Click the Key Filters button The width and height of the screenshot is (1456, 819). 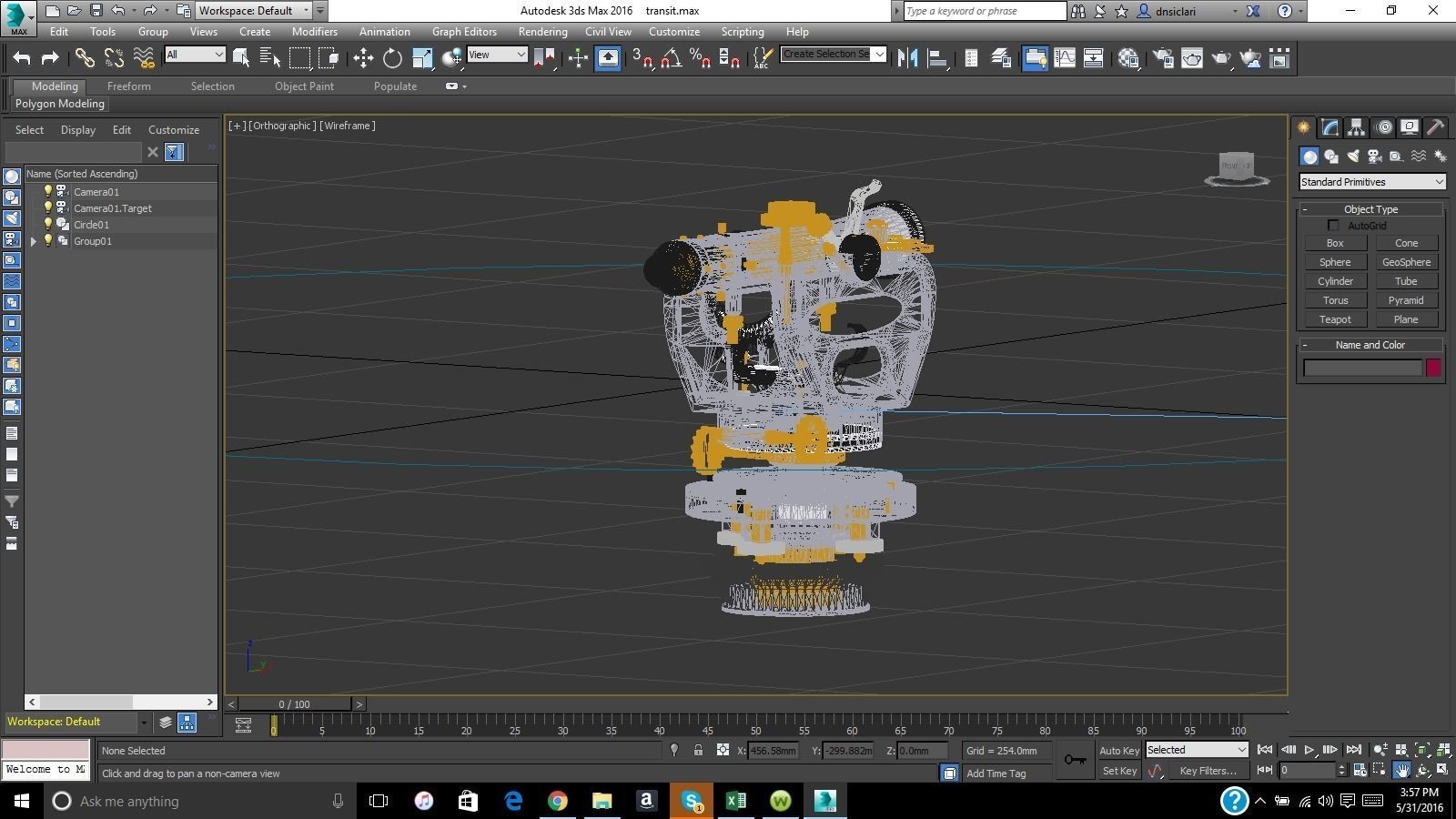[1208, 771]
